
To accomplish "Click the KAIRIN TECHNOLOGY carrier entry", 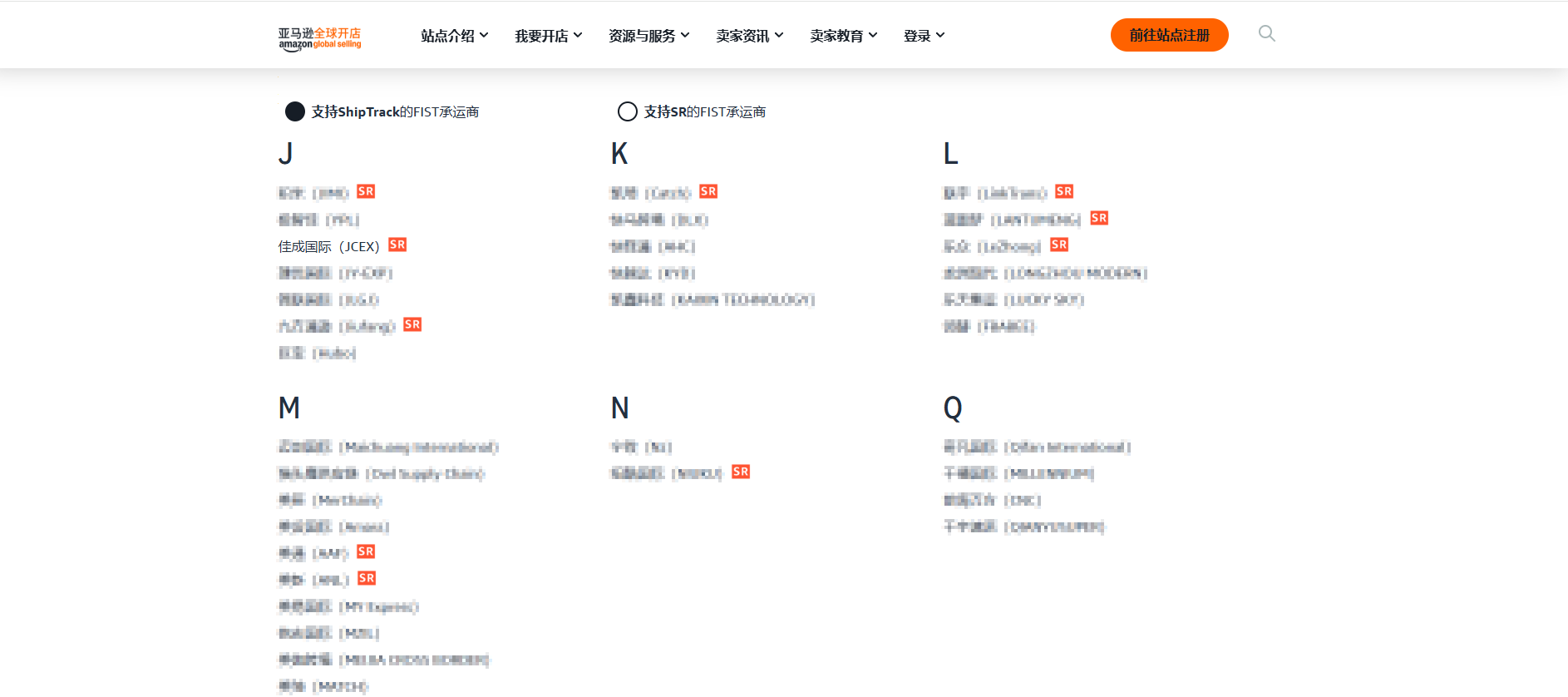I will coord(713,300).
